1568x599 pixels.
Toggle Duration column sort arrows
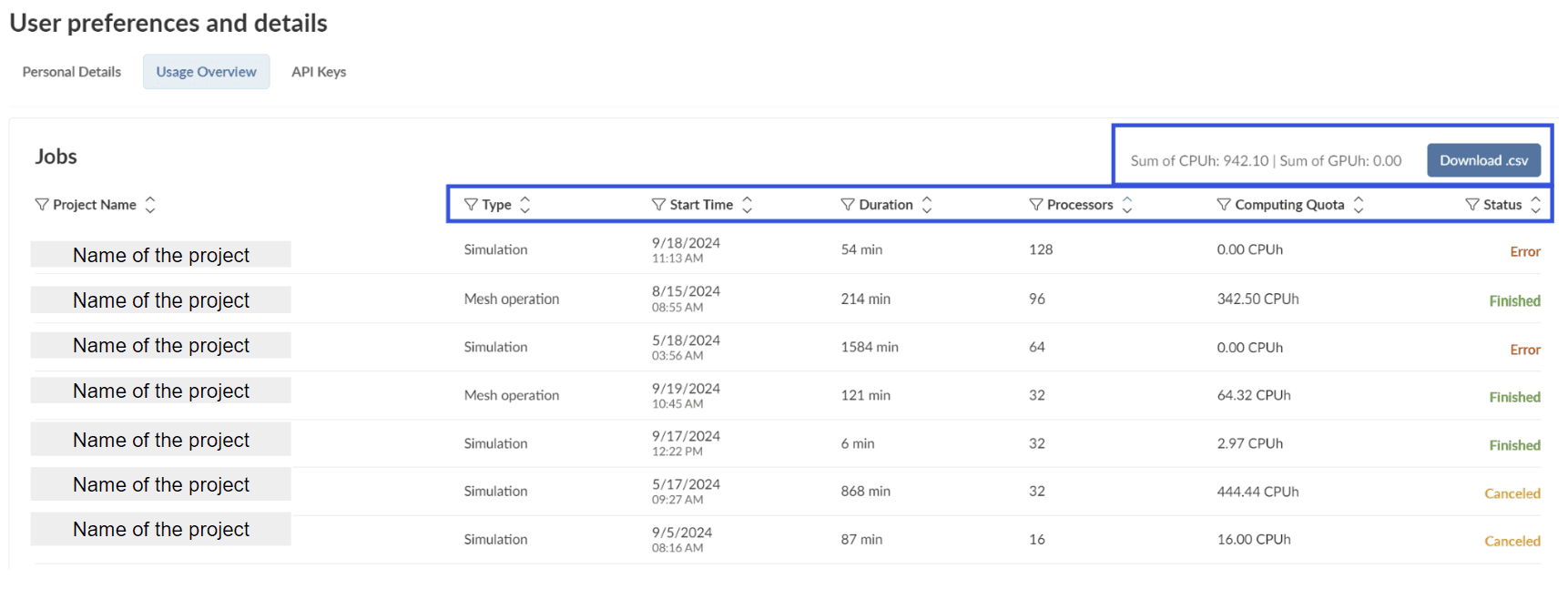927,205
